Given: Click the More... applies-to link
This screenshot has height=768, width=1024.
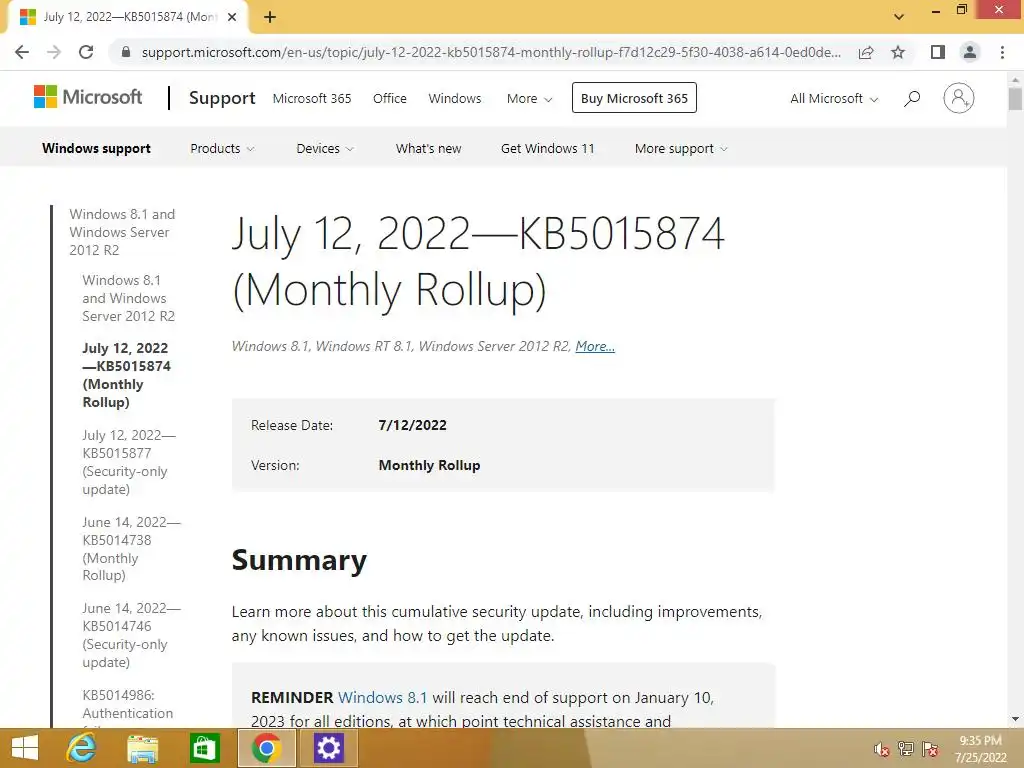Looking at the screenshot, I should (595, 346).
